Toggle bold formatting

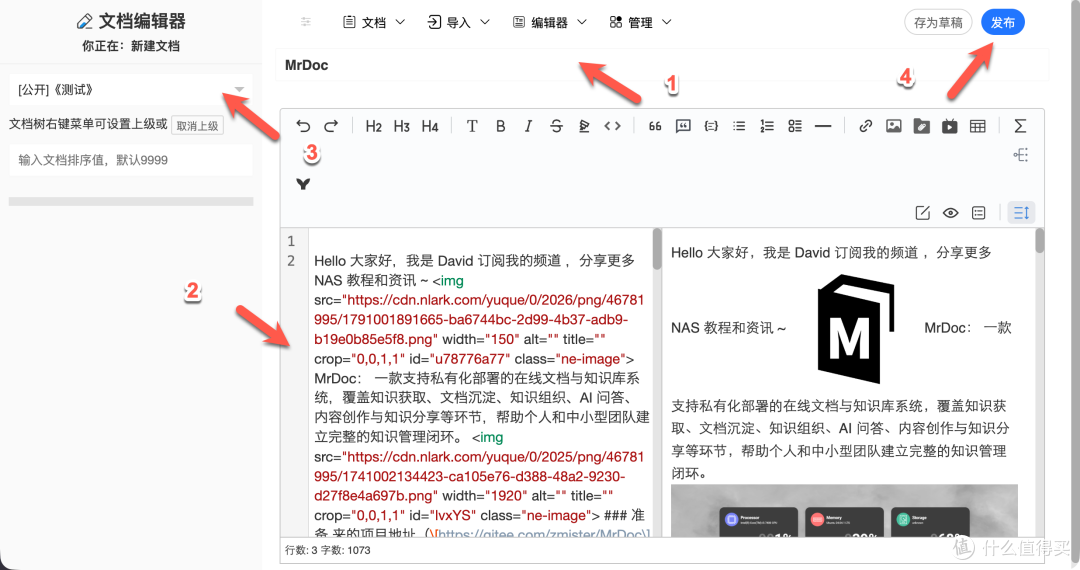(x=501, y=126)
